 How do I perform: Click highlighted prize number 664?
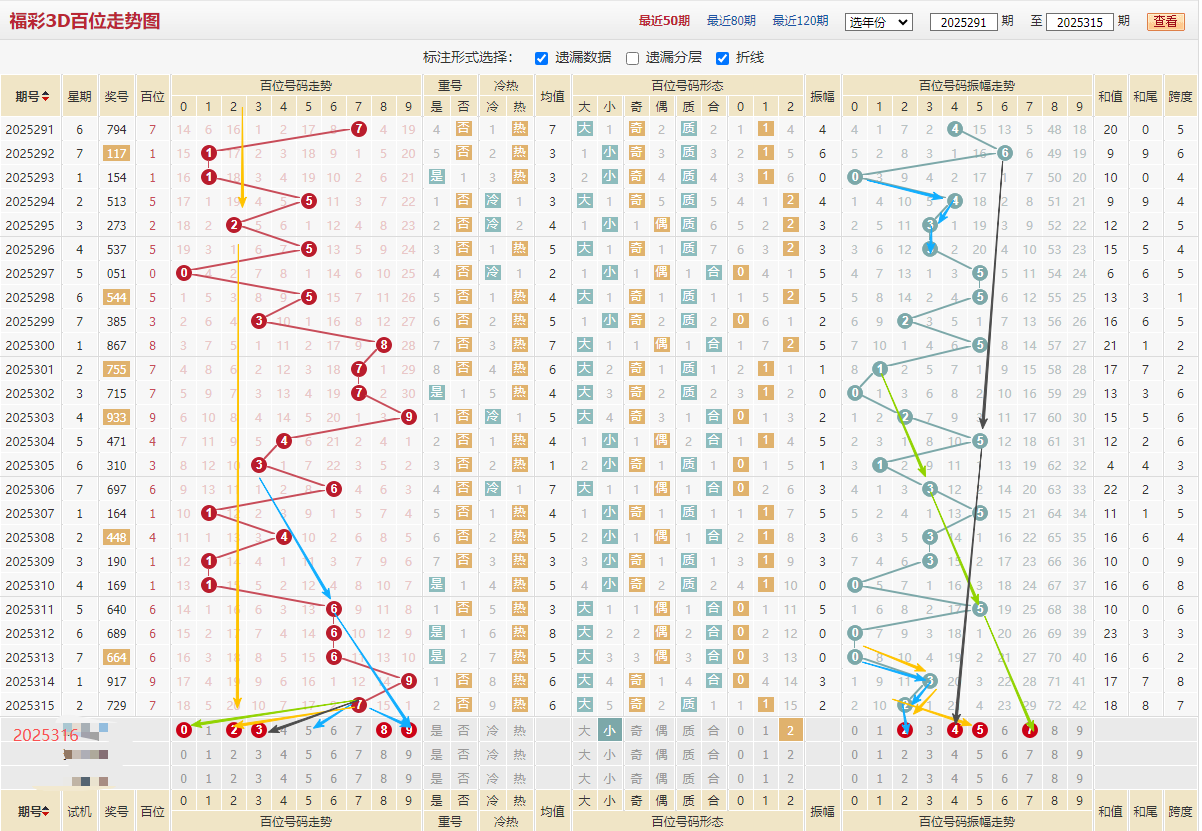(x=116, y=657)
